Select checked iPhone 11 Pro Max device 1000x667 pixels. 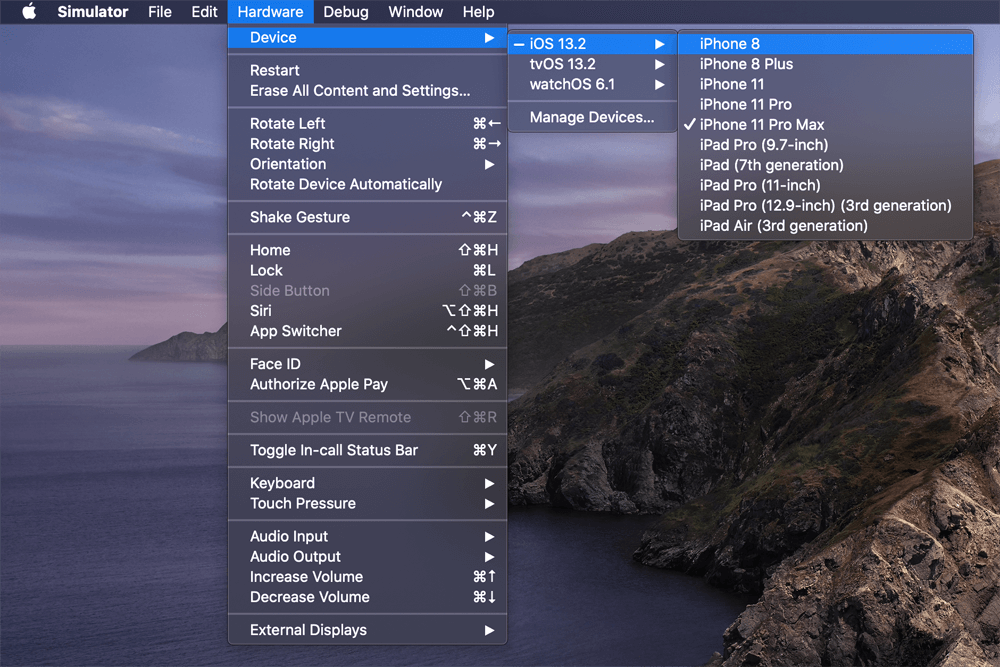point(825,125)
